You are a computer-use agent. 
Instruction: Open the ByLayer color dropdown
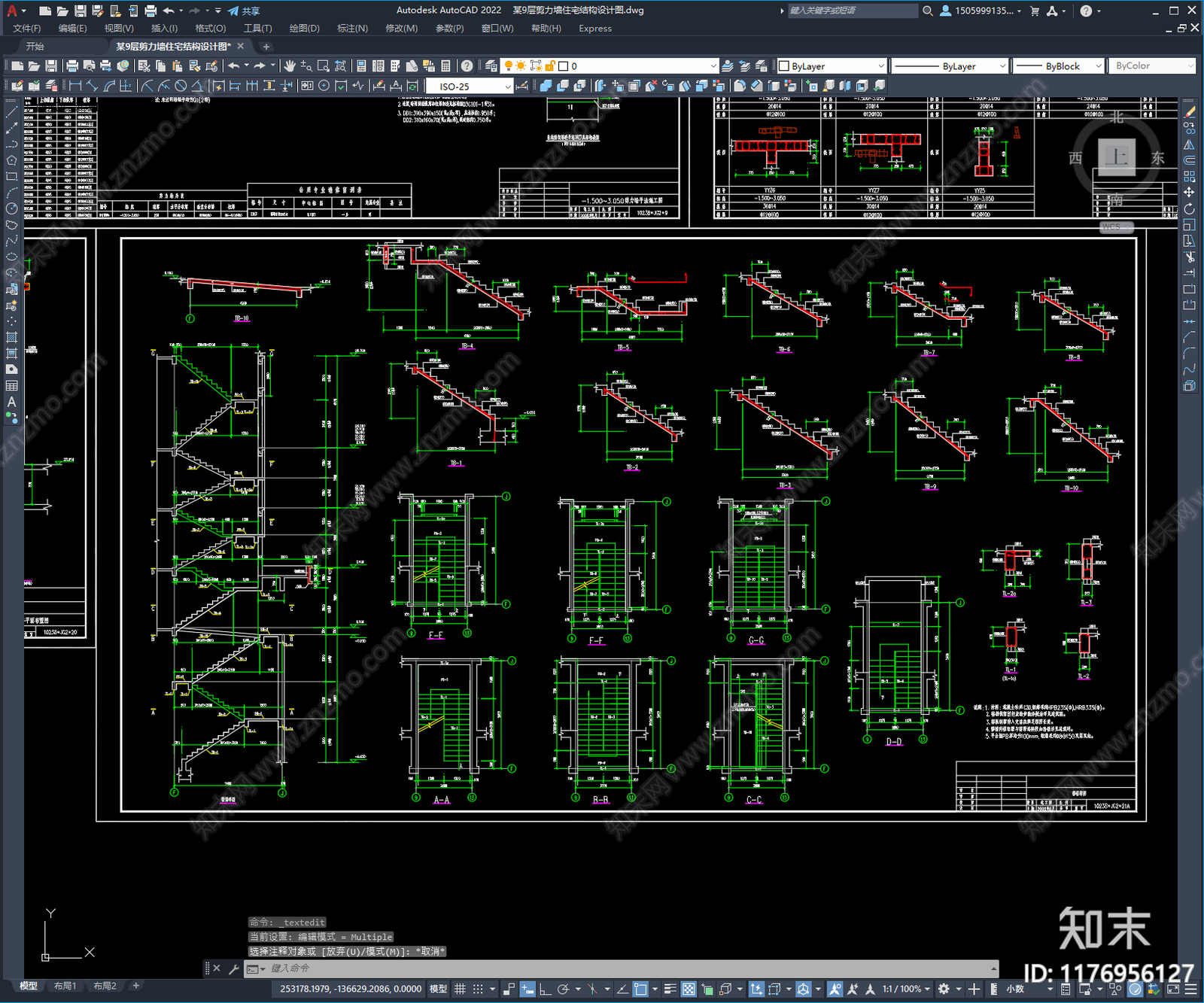pos(832,66)
